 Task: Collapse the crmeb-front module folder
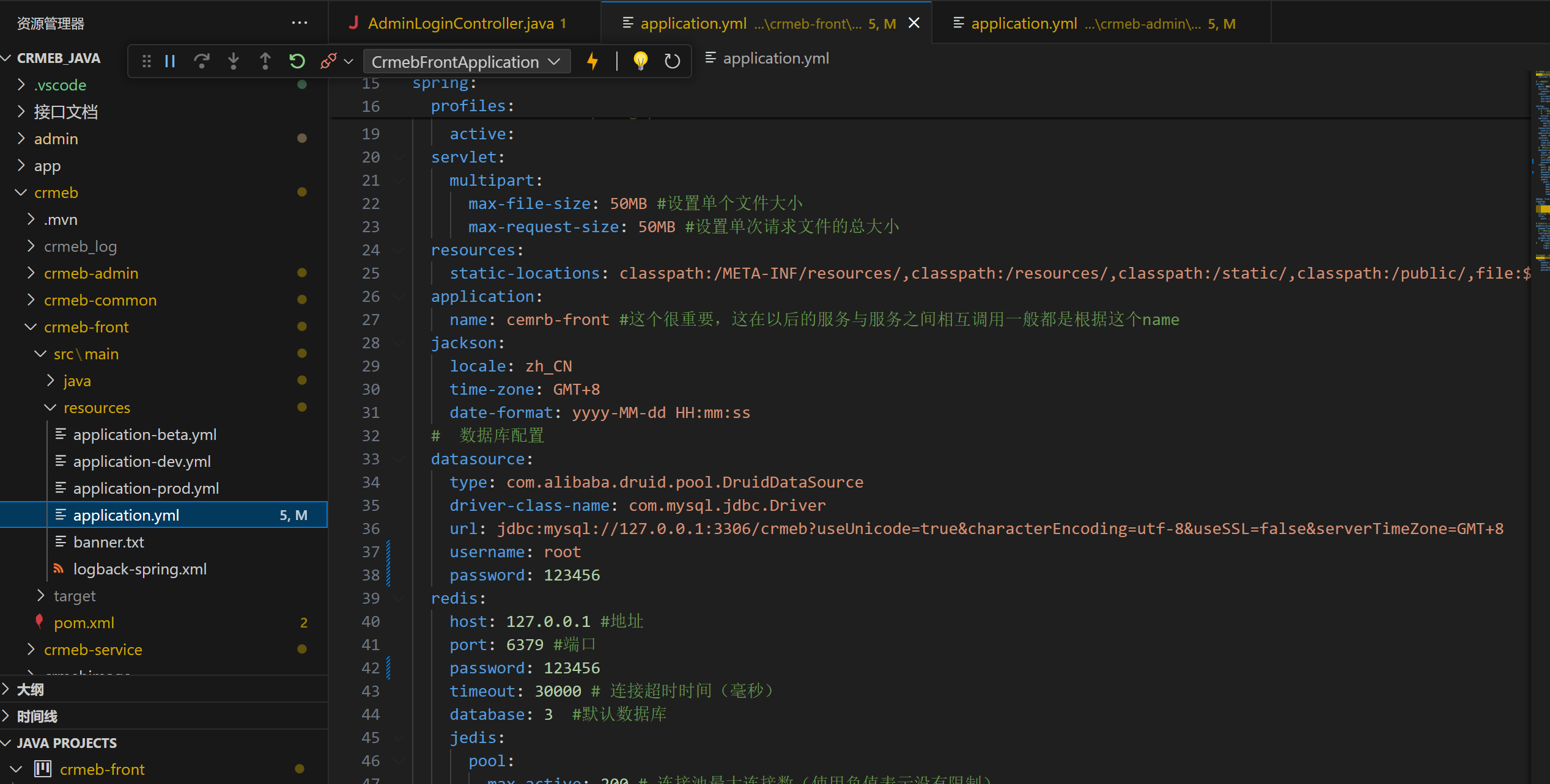pyautogui.click(x=31, y=326)
